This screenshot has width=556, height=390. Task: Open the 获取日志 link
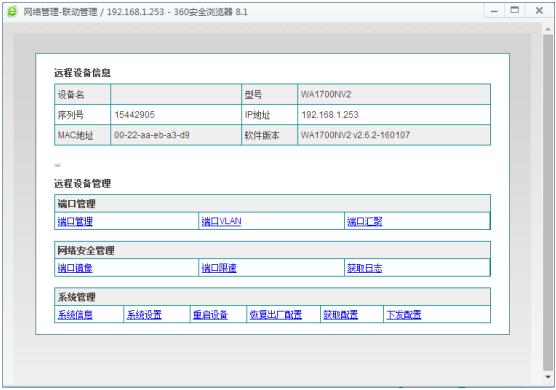[x=365, y=268]
